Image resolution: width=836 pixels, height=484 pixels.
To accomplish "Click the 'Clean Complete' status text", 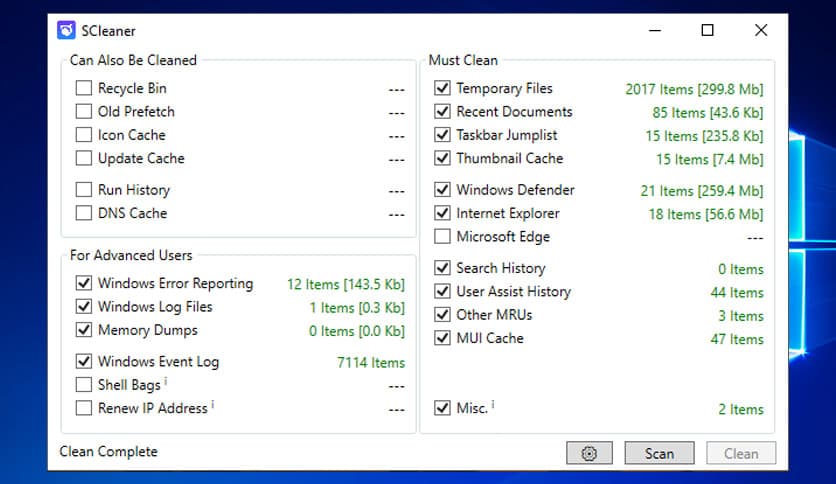I will coord(108,451).
